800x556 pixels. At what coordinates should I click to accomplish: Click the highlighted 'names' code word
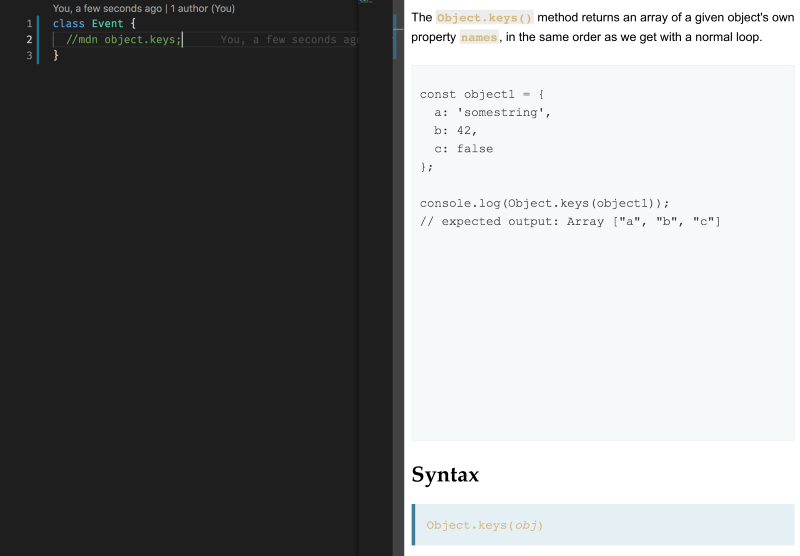click(x=479, y=37)
